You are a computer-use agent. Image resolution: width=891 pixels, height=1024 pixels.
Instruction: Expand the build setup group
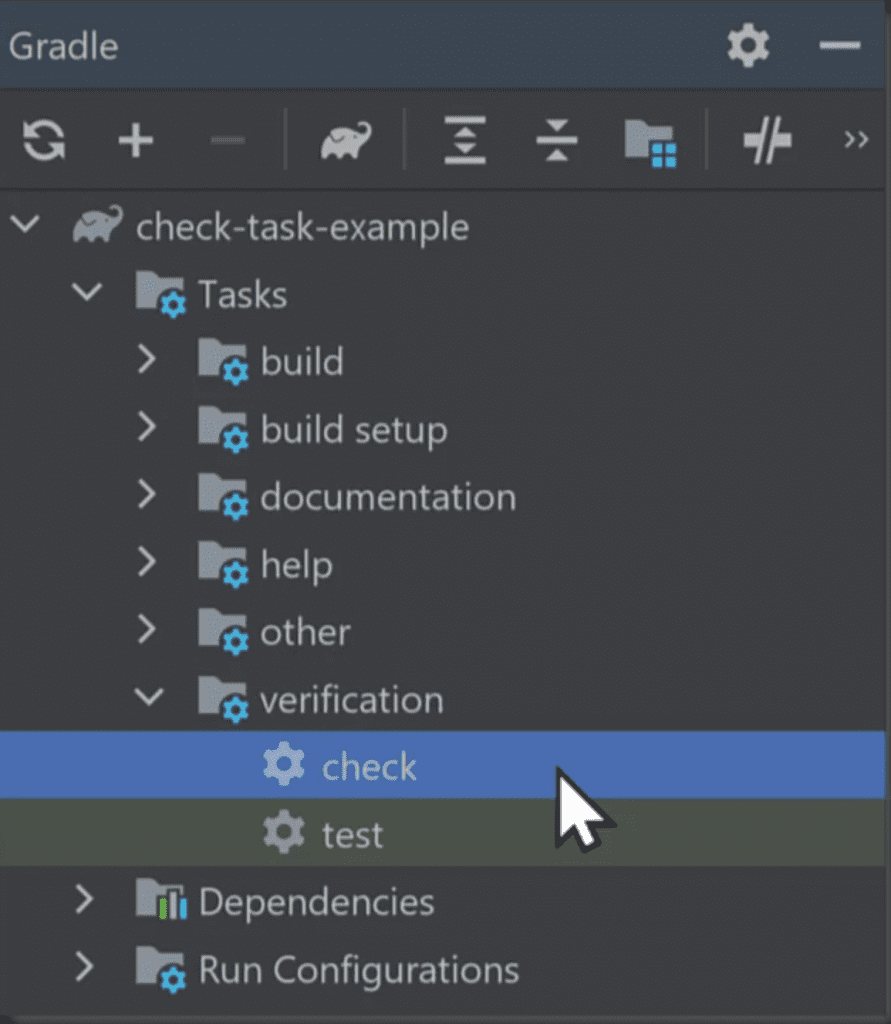148,428
